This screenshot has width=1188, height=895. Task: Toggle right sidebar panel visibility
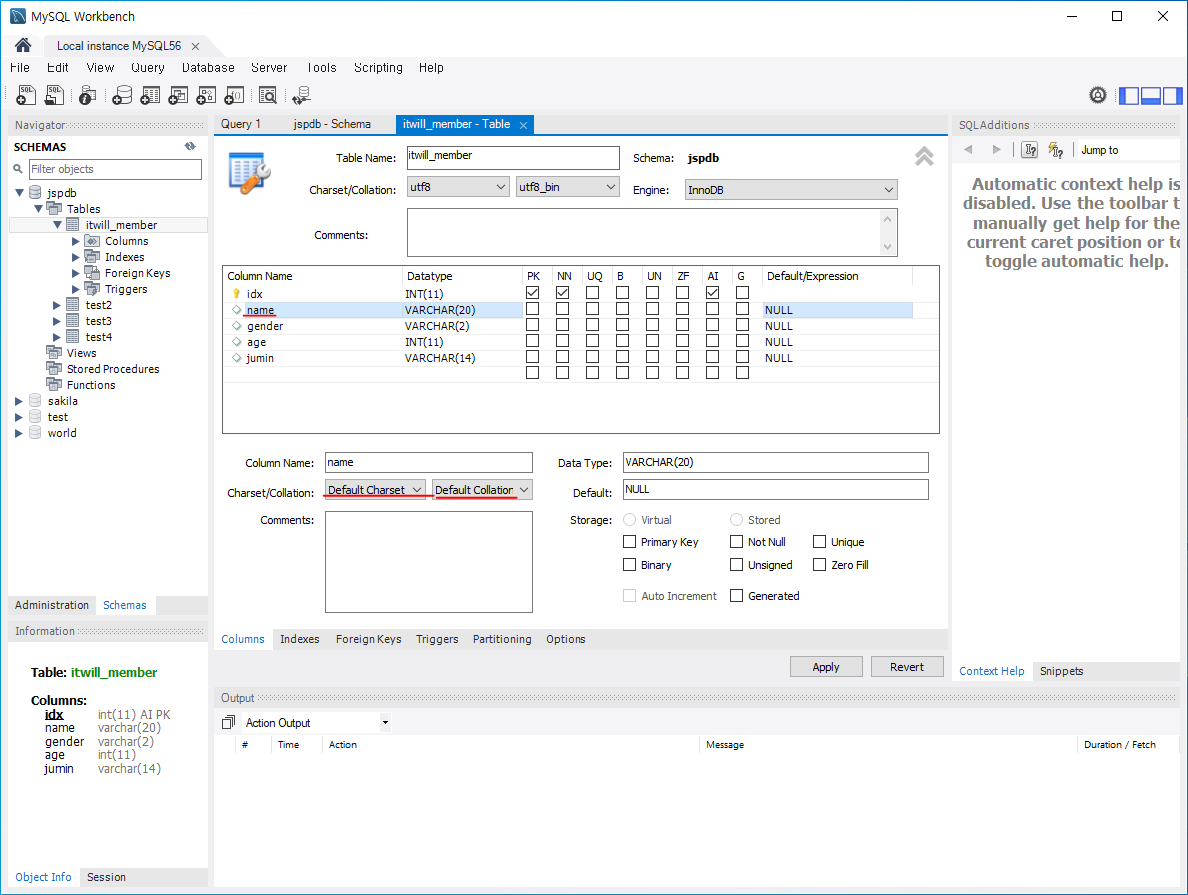[x=1172, y=95]
